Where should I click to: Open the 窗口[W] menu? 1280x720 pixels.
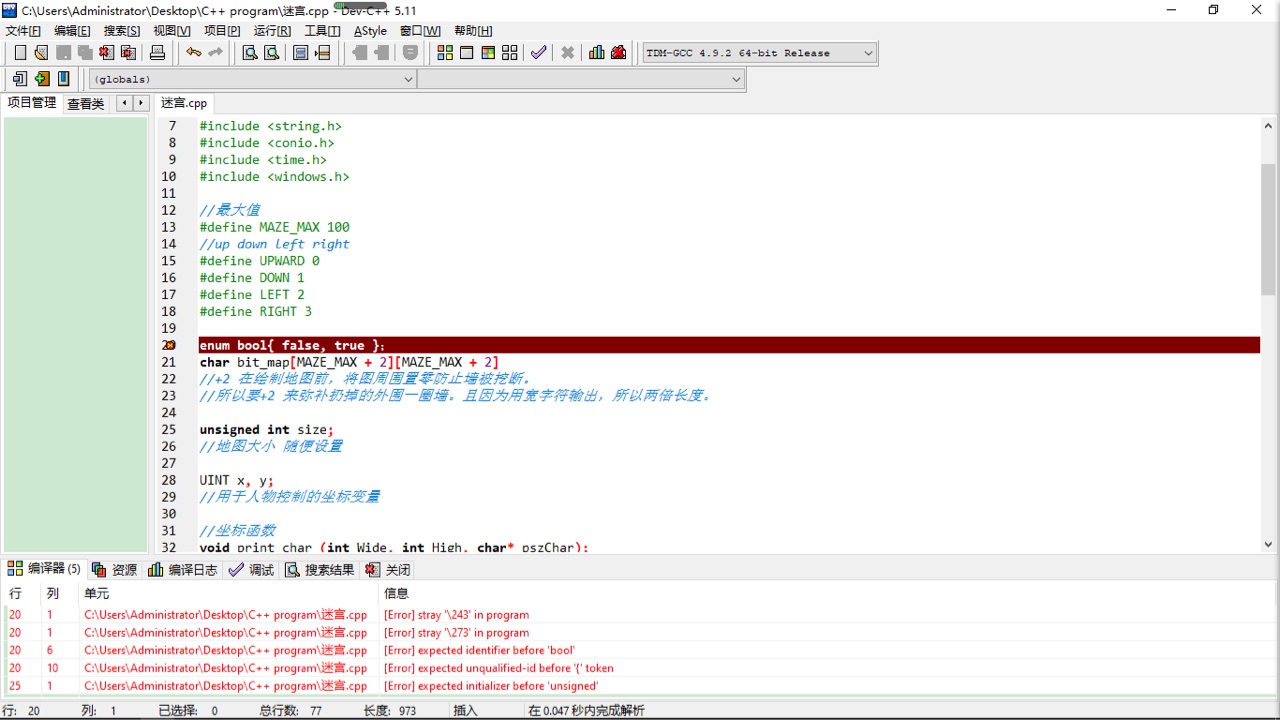(420, 31)
